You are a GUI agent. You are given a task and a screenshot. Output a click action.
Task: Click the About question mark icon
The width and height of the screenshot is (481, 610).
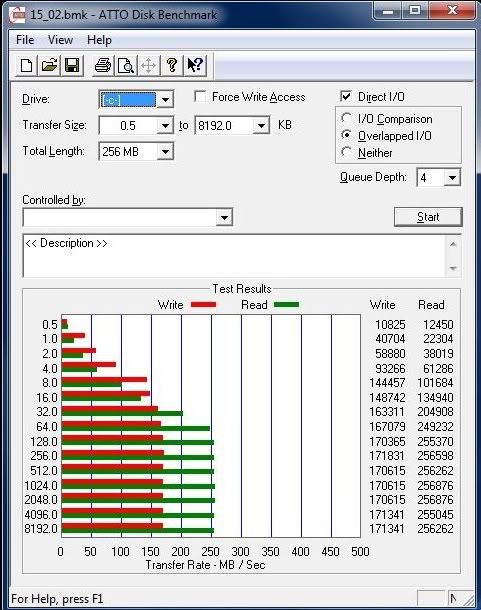172,65
